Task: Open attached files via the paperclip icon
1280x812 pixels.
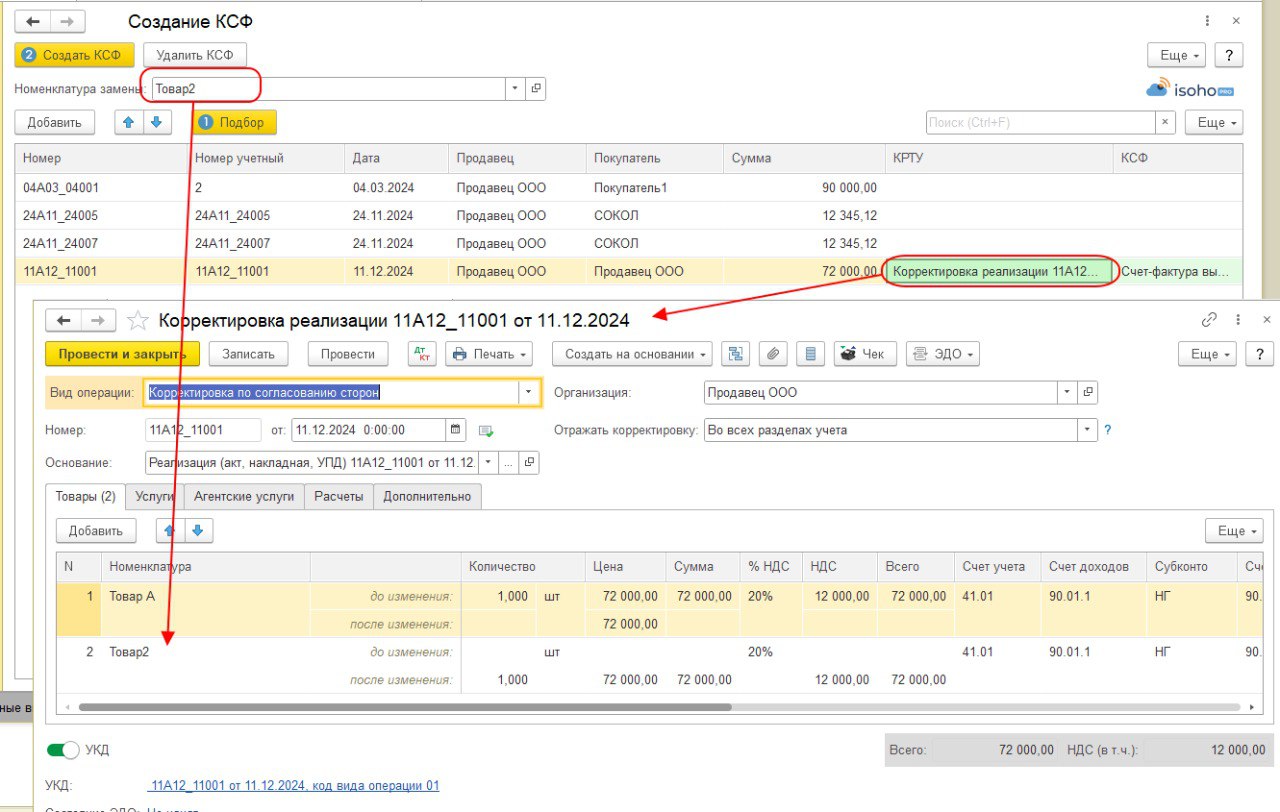Action: click(x=773, y=354)
